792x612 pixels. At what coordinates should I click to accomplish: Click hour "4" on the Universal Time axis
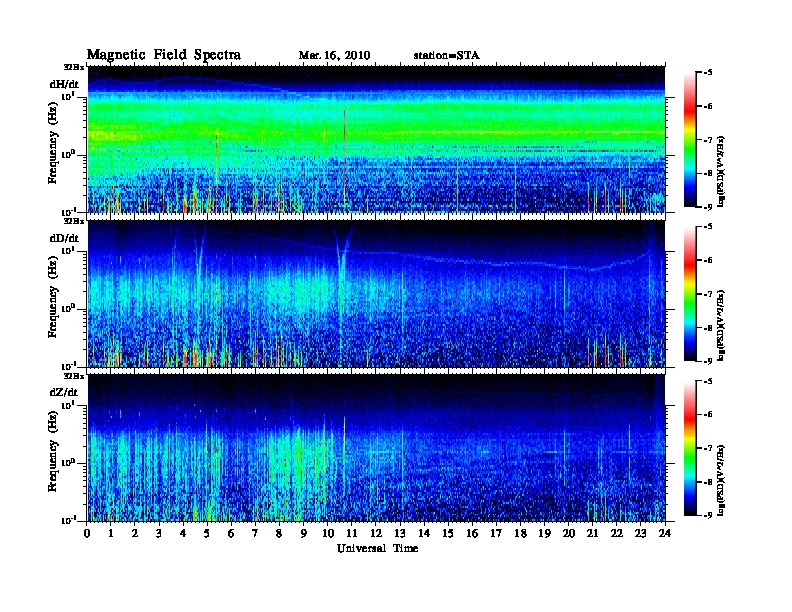(x=183, y=533)
